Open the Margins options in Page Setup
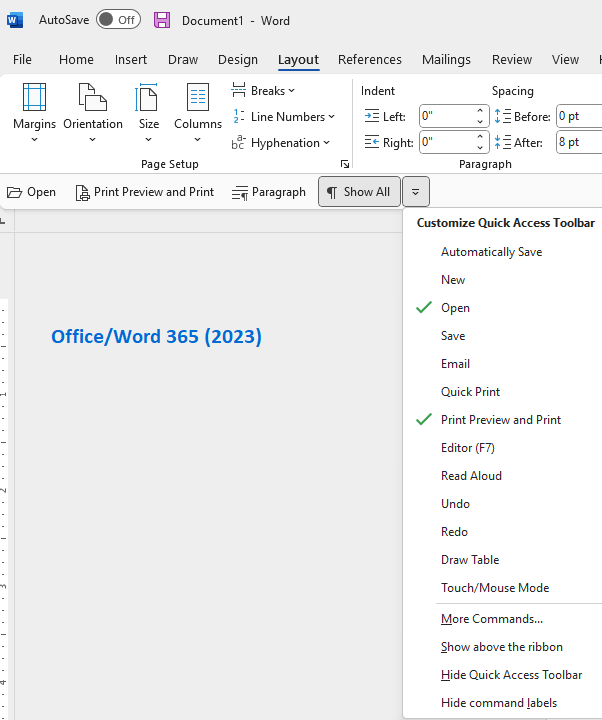This screenshot has height=720, width=602. [x=34, y=112]
